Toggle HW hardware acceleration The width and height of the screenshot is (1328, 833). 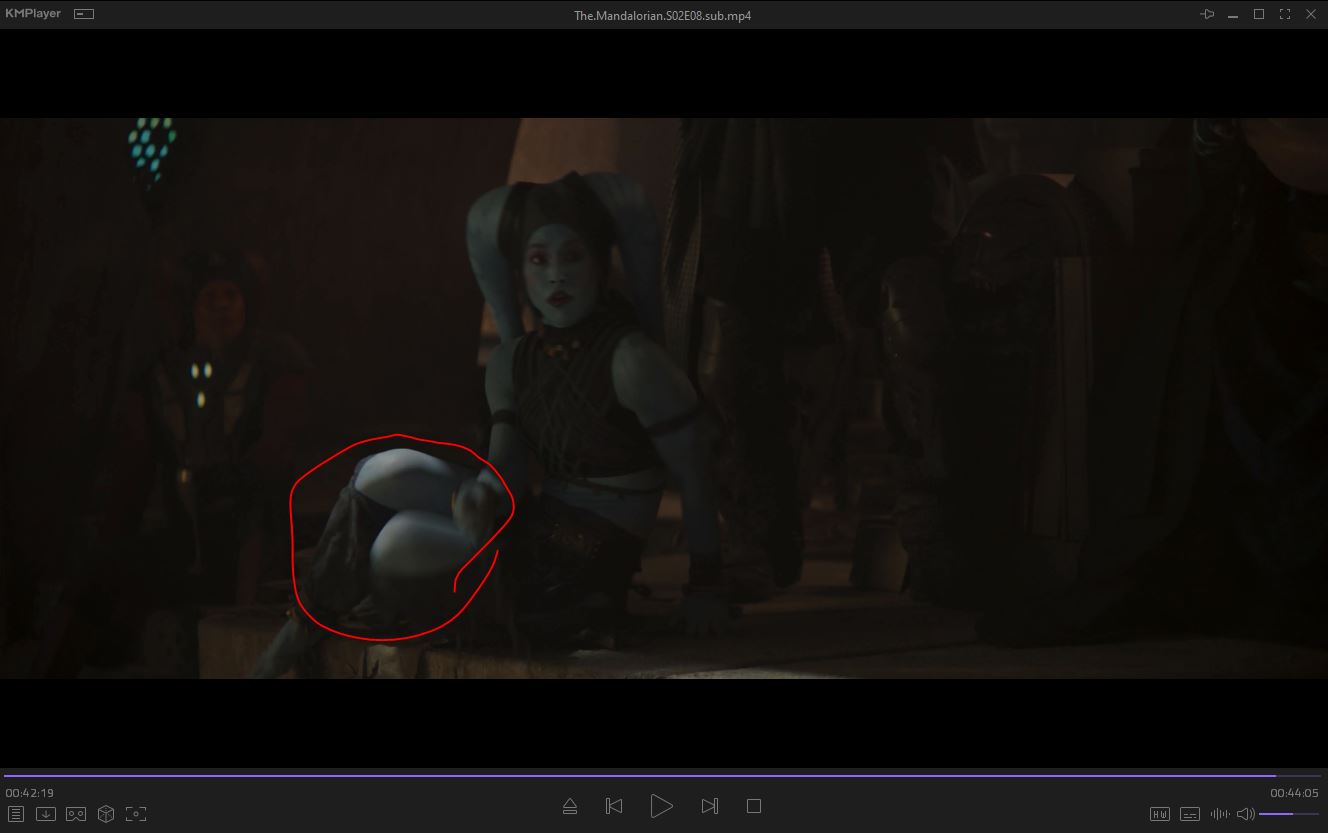(x=1159, y=814)
